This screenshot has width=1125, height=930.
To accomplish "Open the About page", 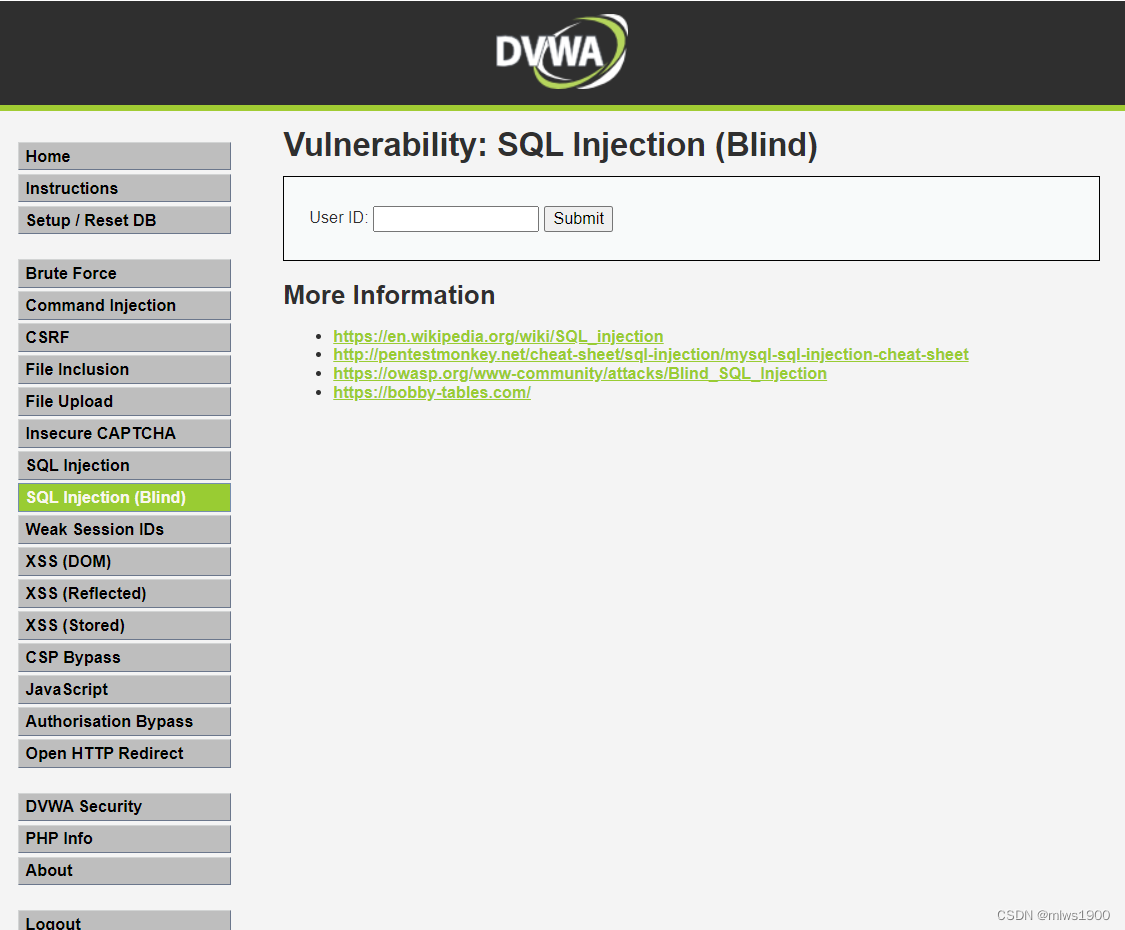I will point(124,870).
